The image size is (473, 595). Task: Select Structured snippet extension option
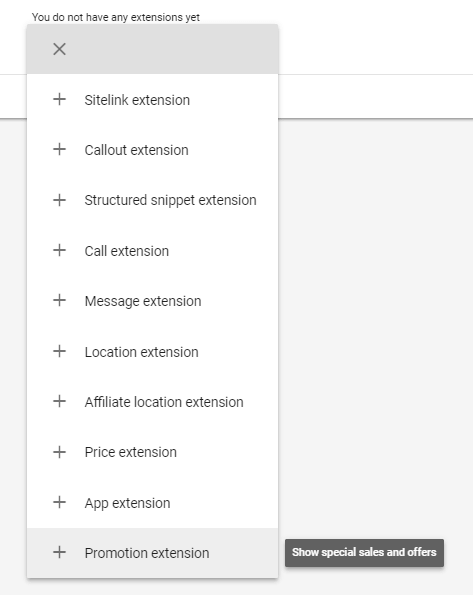[x=152, y=200]
